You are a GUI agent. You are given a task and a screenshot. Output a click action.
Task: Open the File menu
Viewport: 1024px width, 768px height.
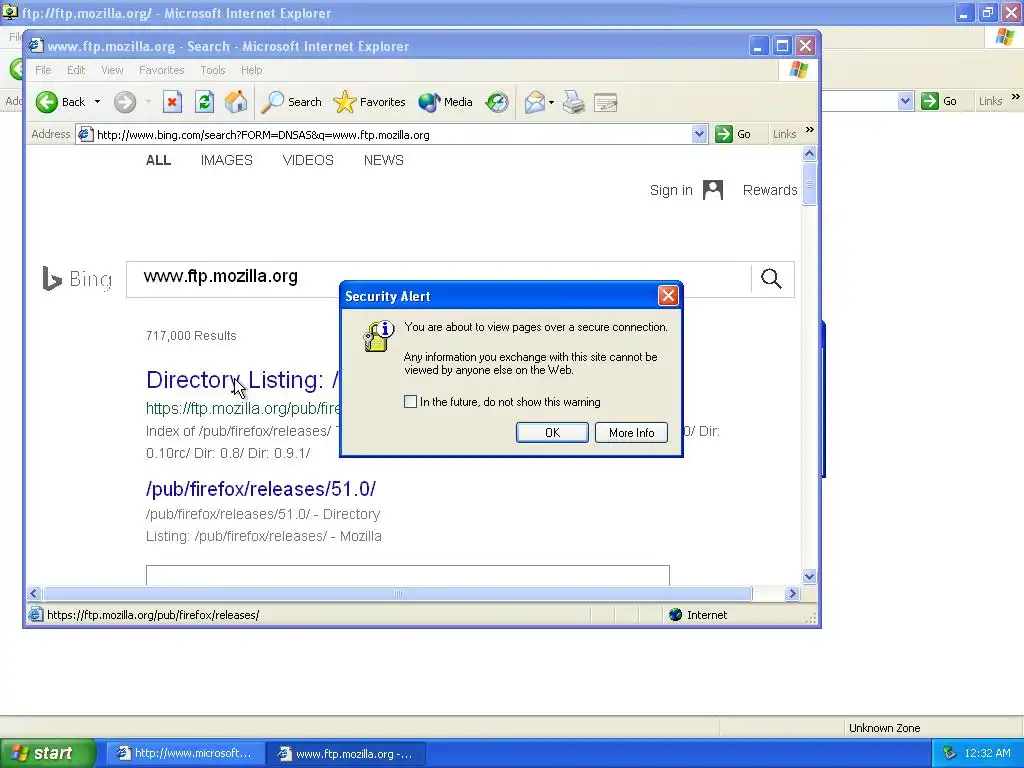coord(43,70)
